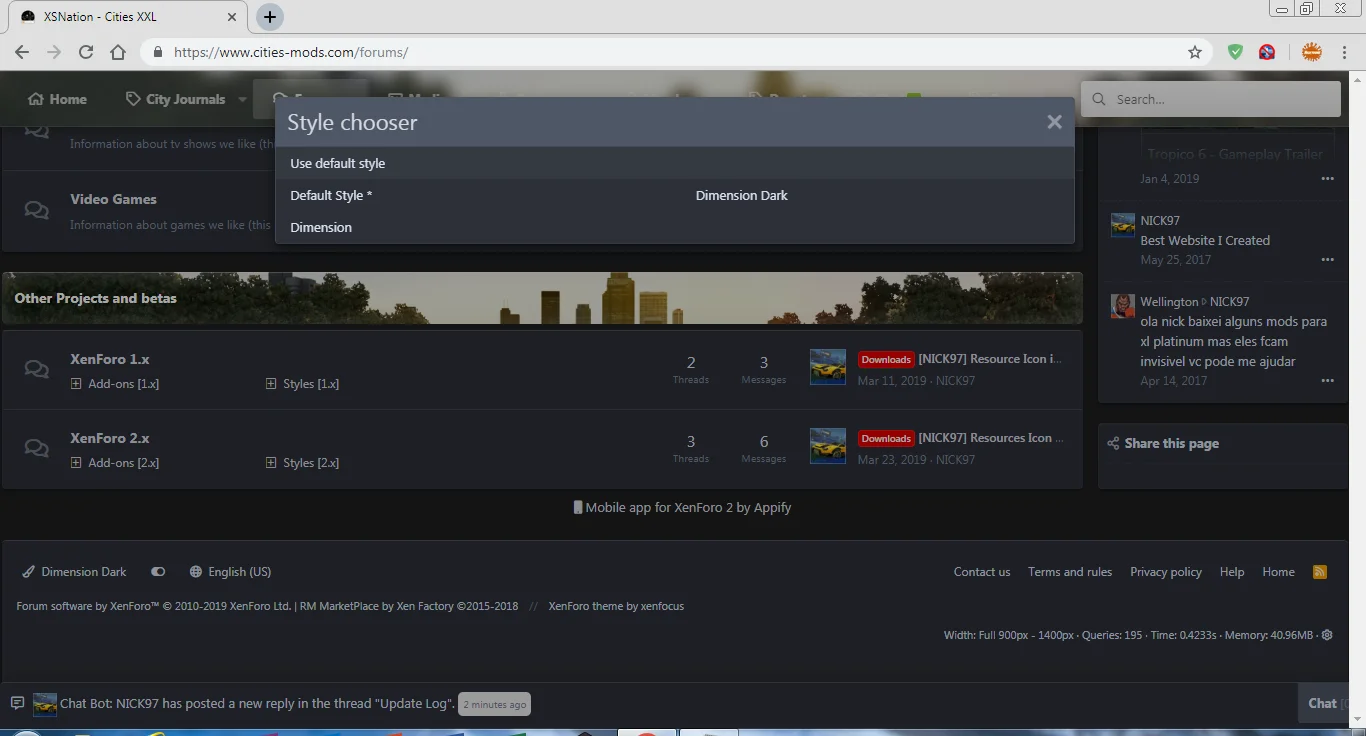Go forward in browser history
This screenshot has width=1366, height=736.
click(54, 52)
